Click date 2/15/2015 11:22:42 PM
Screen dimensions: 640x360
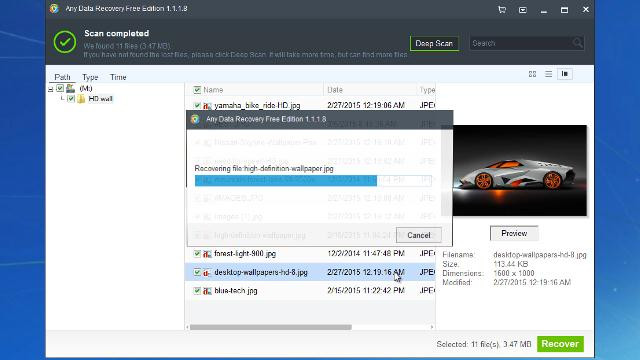[x=366, y=291]
